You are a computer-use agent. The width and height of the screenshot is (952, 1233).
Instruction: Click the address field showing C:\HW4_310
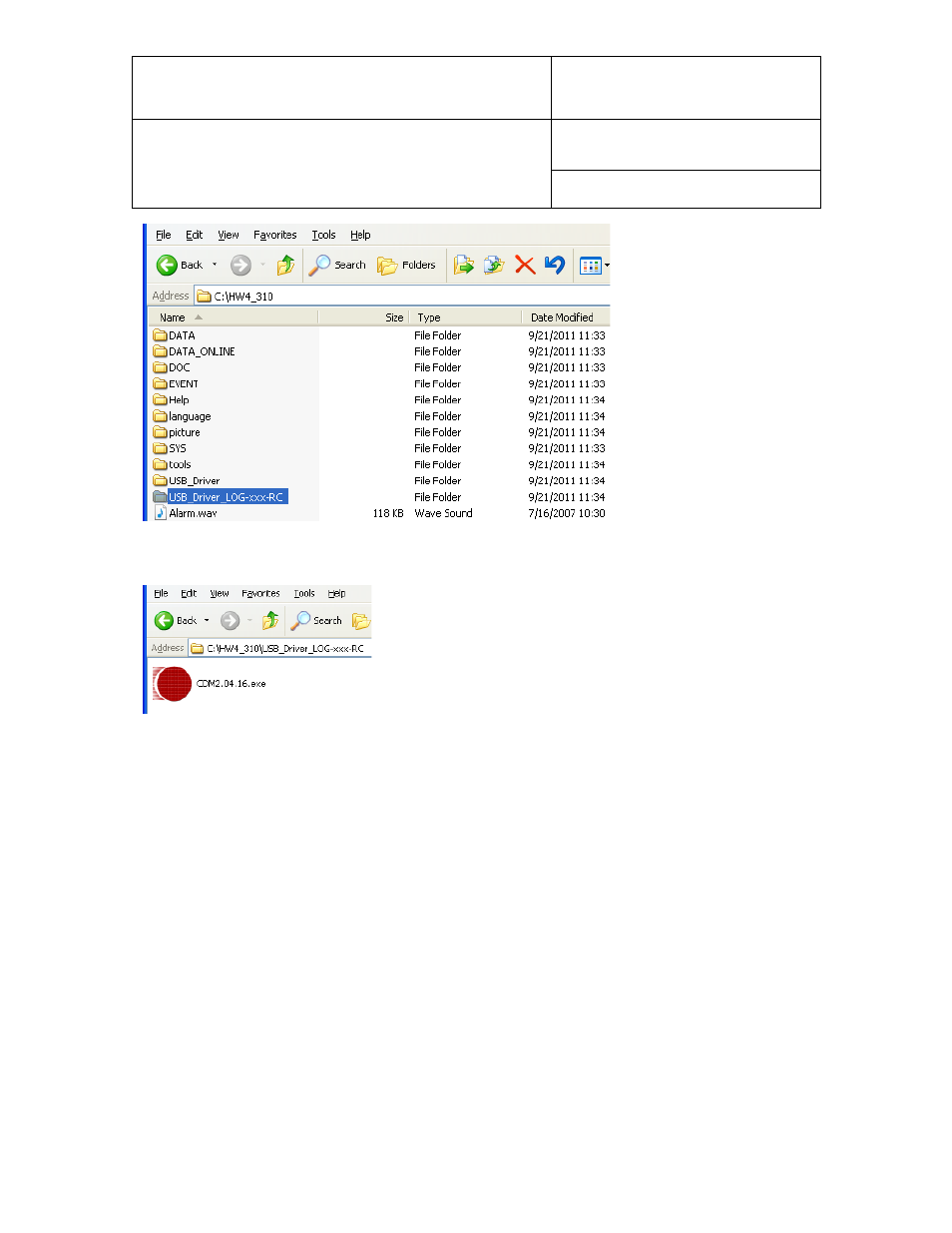click(401, 297)
